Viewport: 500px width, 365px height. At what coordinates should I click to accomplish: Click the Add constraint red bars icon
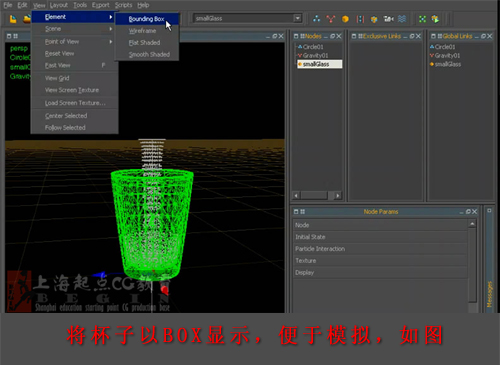point(360,19)
